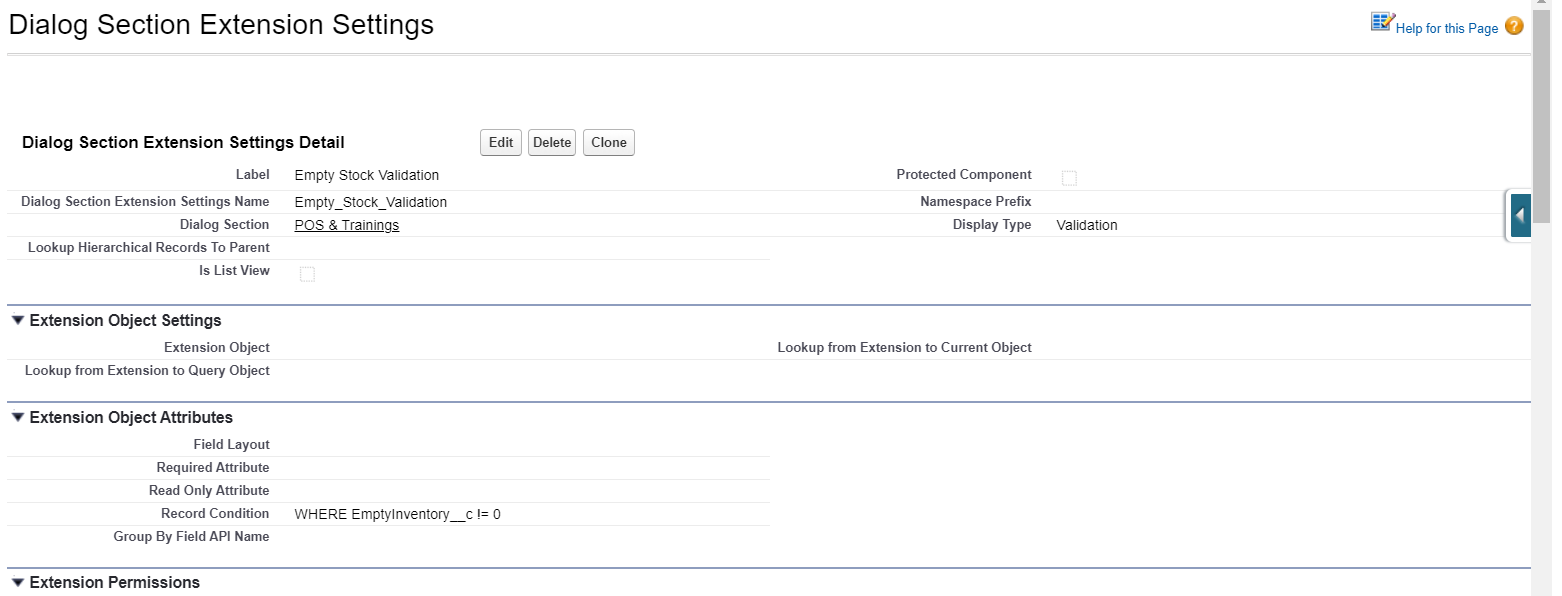Click the Empty_Stock_Validation settings name value
Image resolution: width=1562 pixels, height=596 pixels.
point(370,202)
